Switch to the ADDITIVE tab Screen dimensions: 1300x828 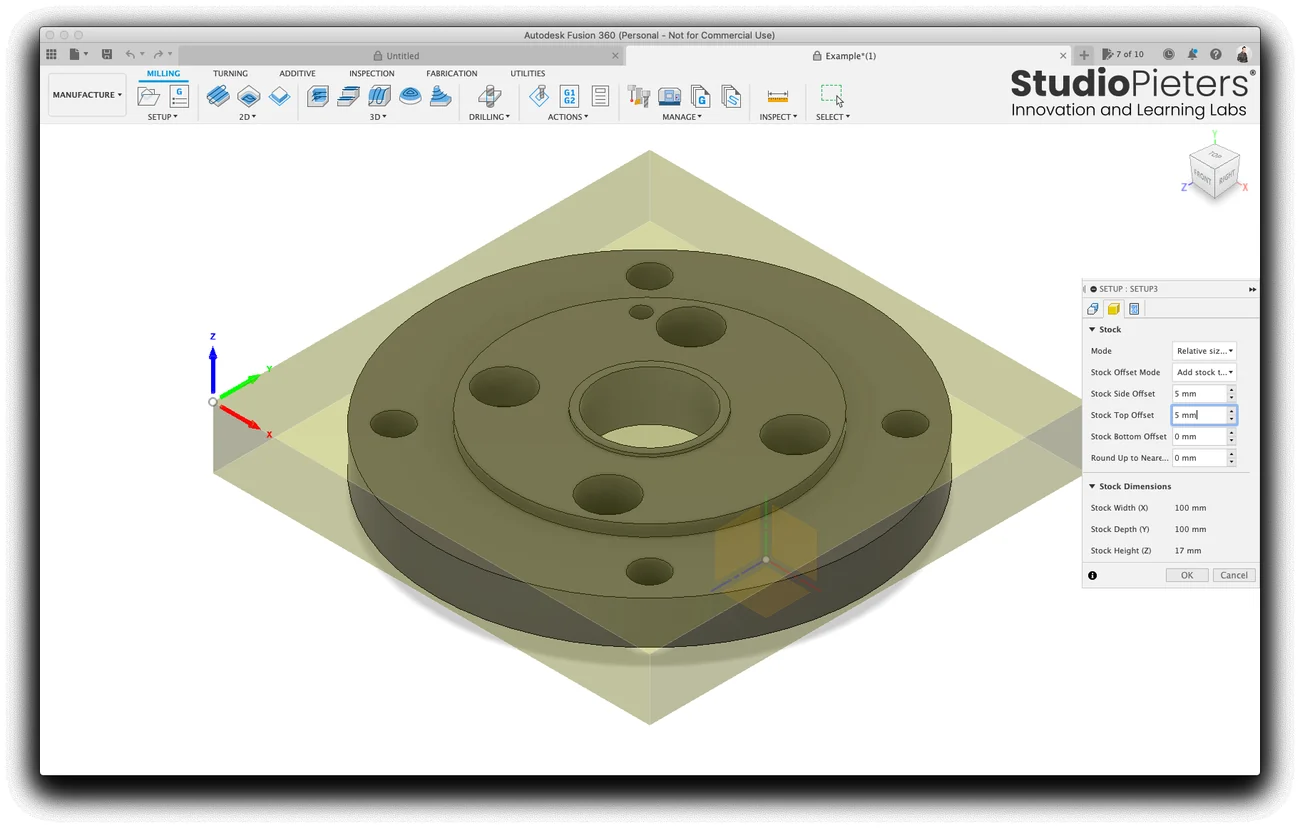297,73
